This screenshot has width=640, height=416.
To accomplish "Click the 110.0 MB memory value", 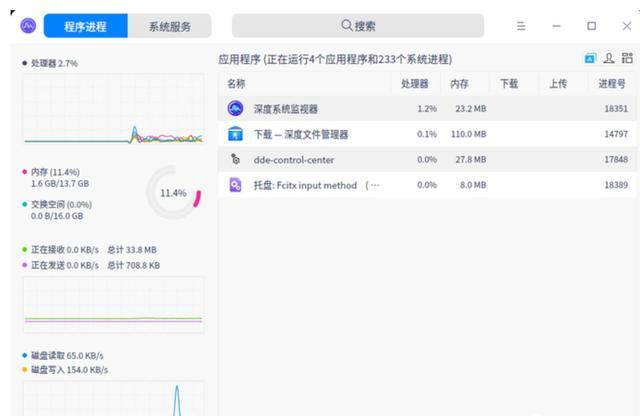I will point(469,134).
